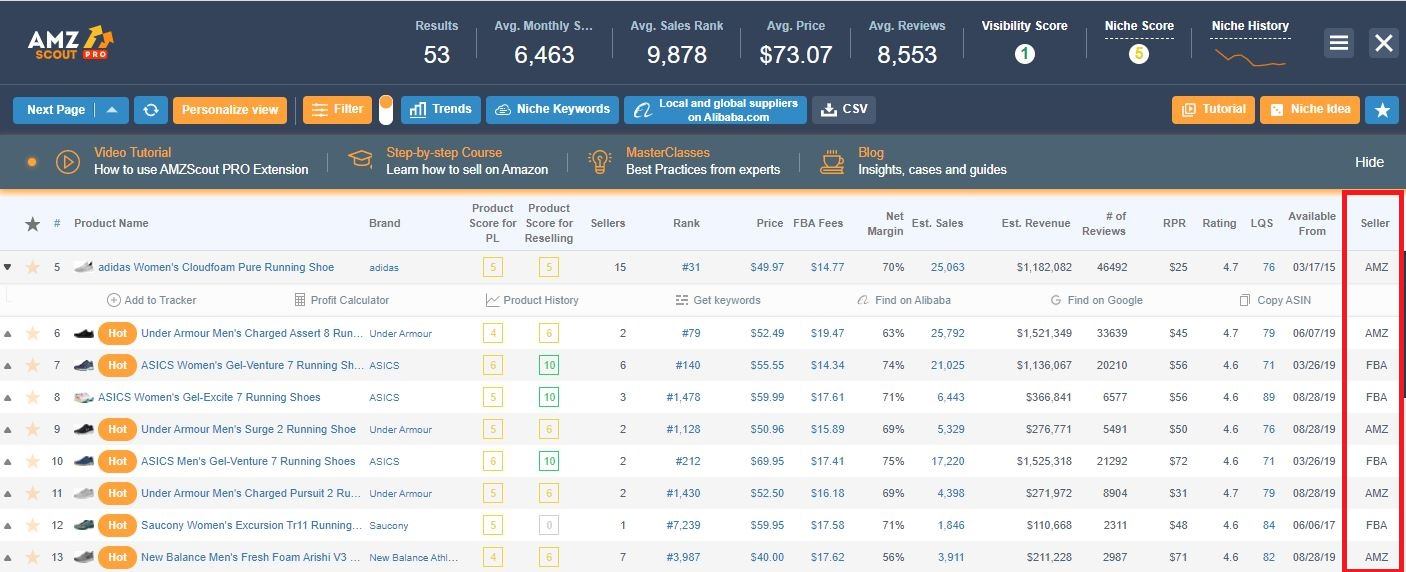
Task: Expand row 9 Under Armour Surge 2
Action: tap(9, 429)
